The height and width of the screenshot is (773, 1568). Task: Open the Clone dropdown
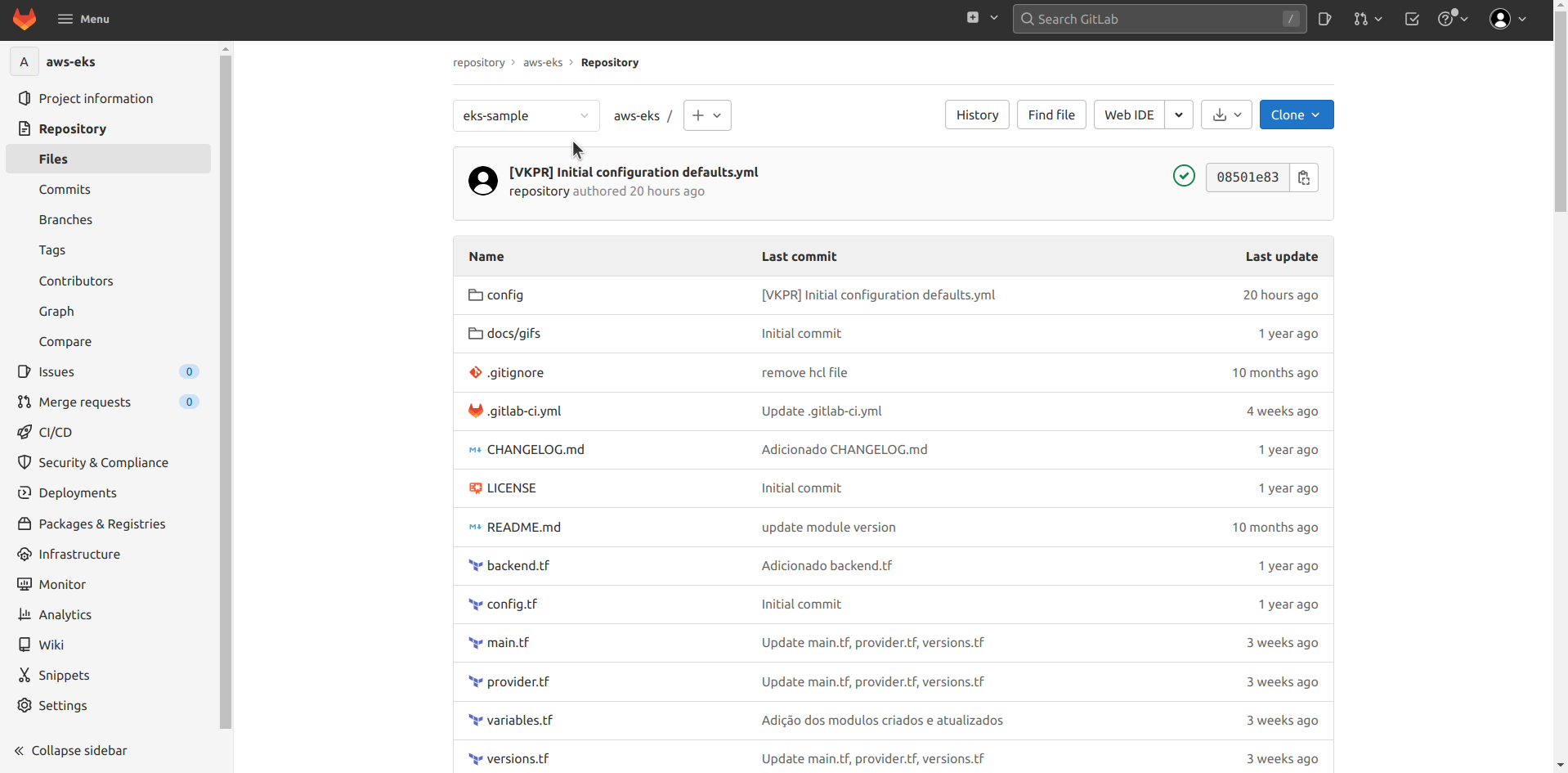click(x=1297, y=115)
